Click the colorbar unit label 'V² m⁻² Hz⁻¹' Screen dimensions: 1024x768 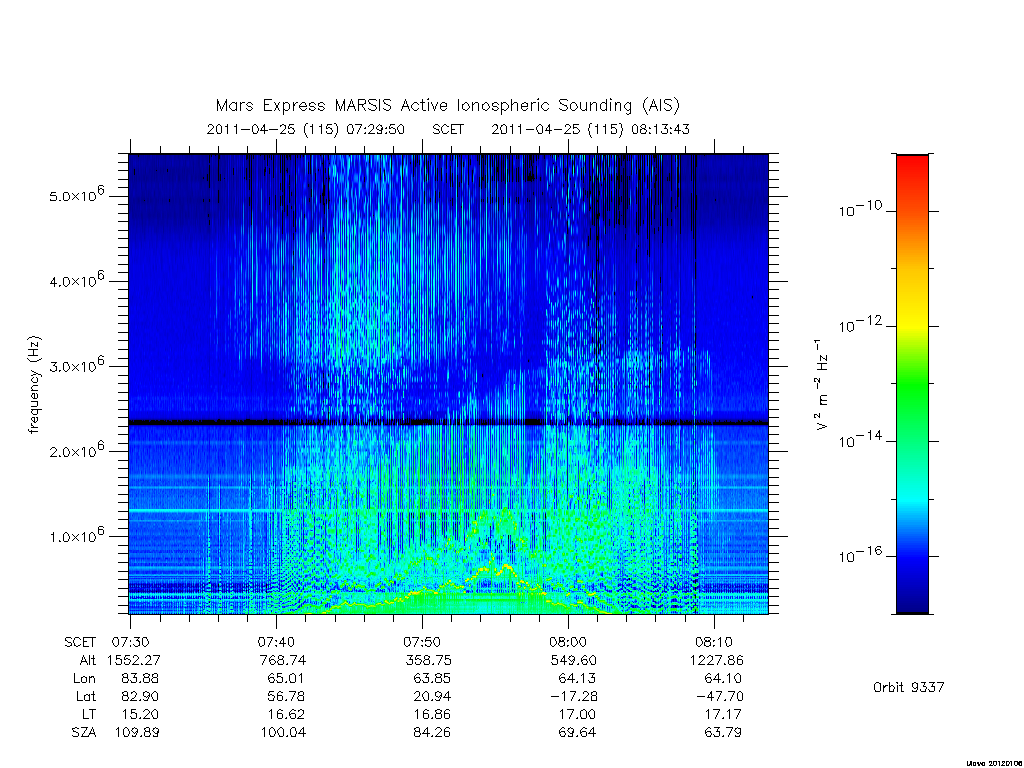pyautogui.click(x=822, y=384)
